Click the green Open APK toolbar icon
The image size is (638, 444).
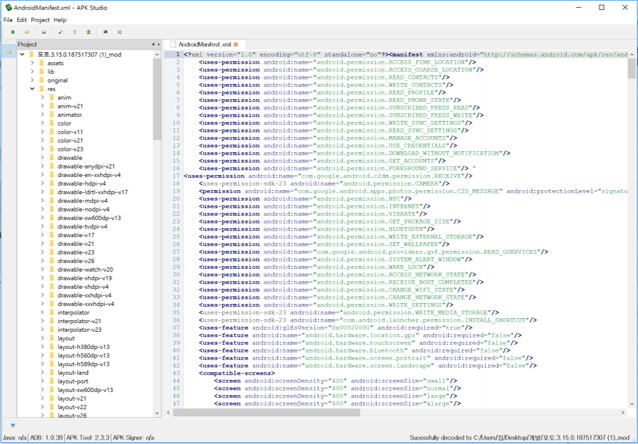(13, 32)
